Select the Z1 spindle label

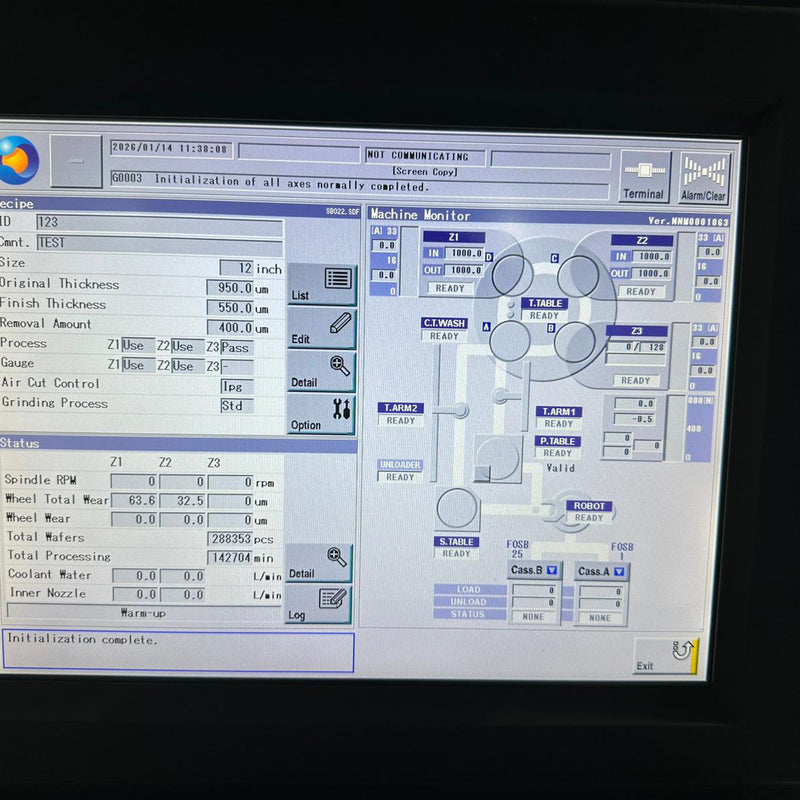454,237
